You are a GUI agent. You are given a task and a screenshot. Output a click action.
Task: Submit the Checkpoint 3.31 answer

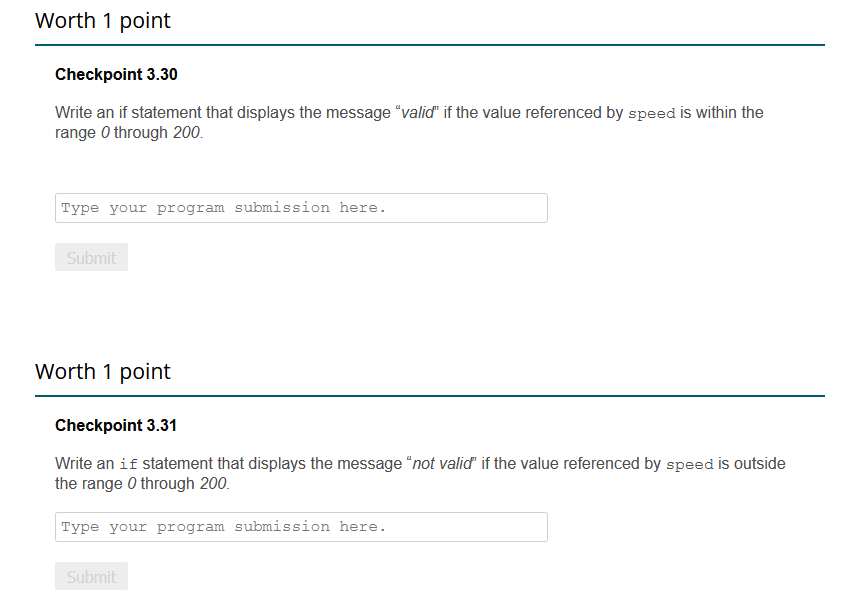91,576
